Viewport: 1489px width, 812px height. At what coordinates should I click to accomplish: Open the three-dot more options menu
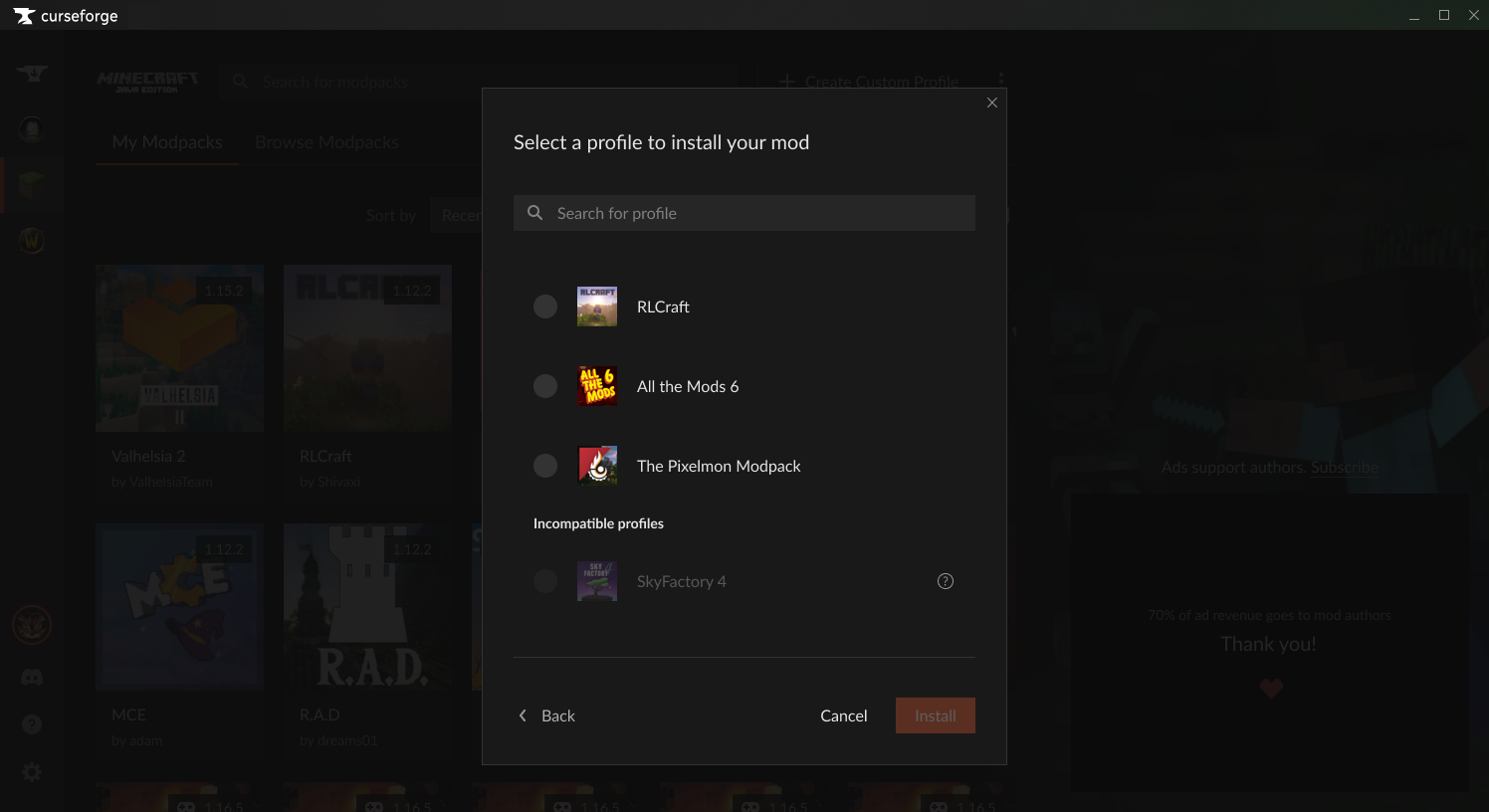coord(1000,81)
